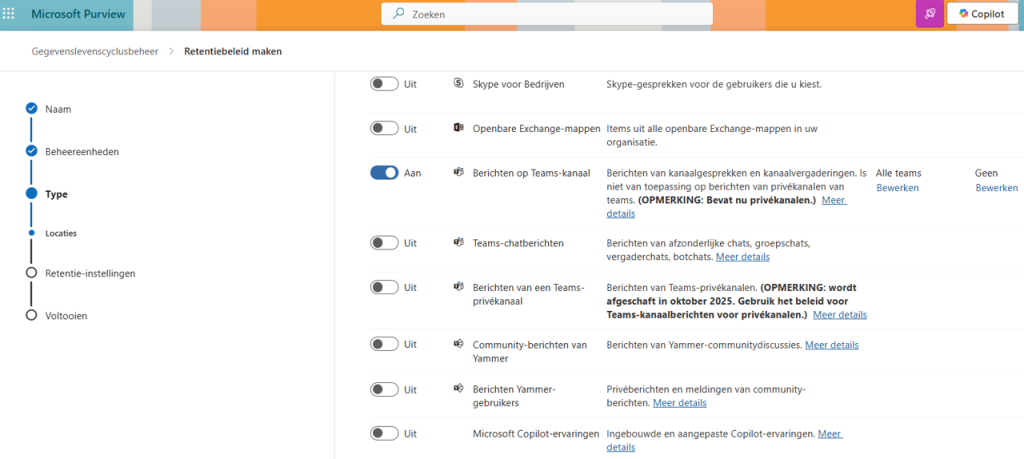Click the Naam step checkmark icon

point(31,108)
